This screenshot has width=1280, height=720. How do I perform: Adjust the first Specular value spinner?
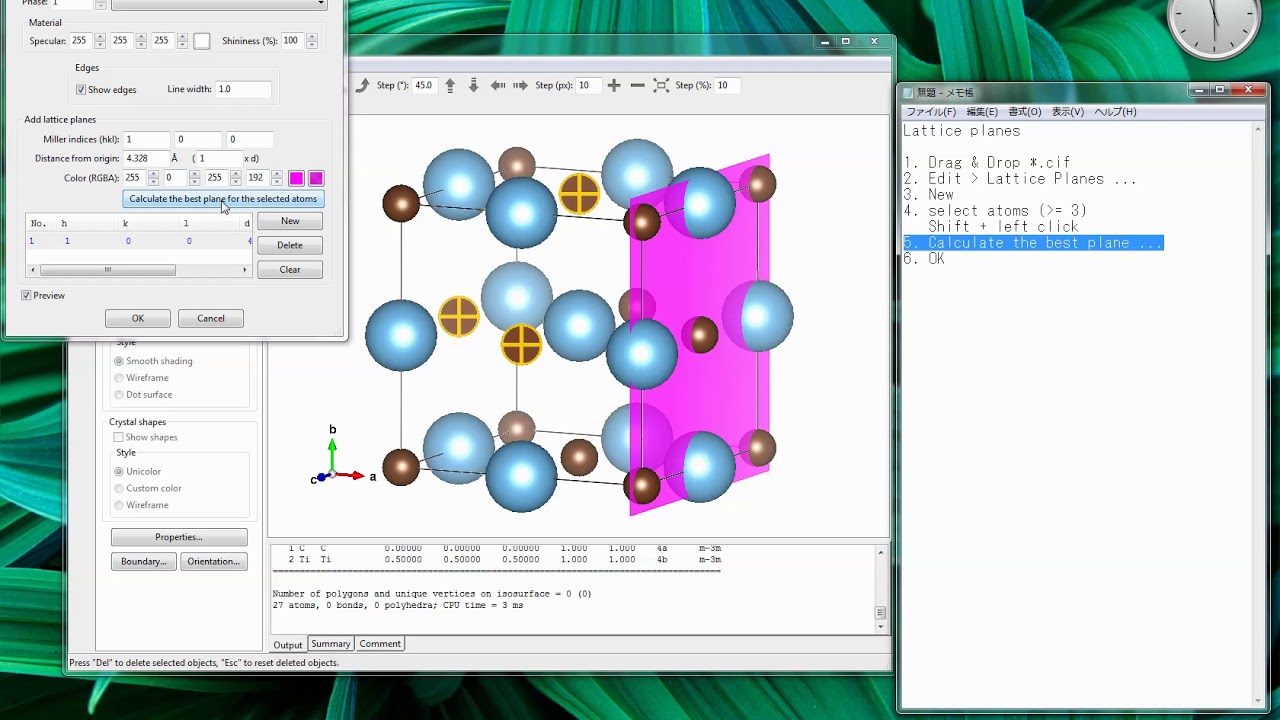click(x=99, y=41)
